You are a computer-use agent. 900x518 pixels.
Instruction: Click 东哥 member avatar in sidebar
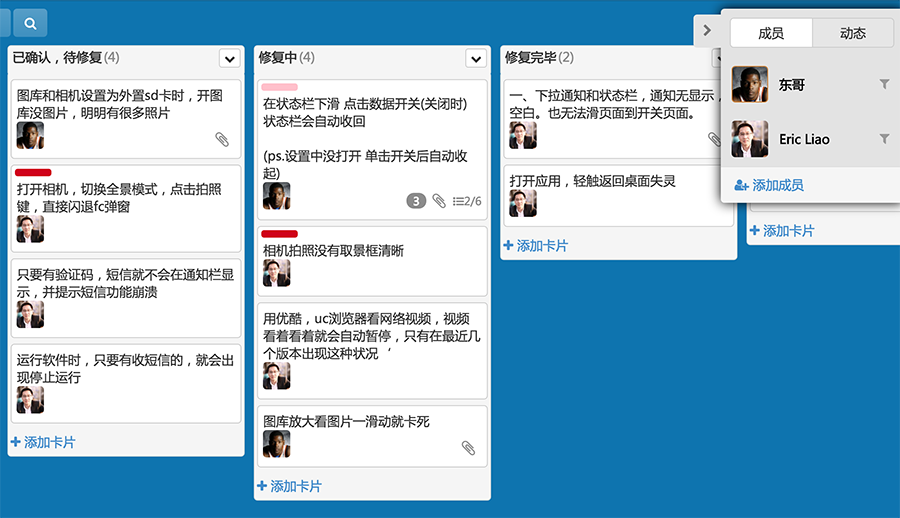pyautogui.click(x=750, y=84)
